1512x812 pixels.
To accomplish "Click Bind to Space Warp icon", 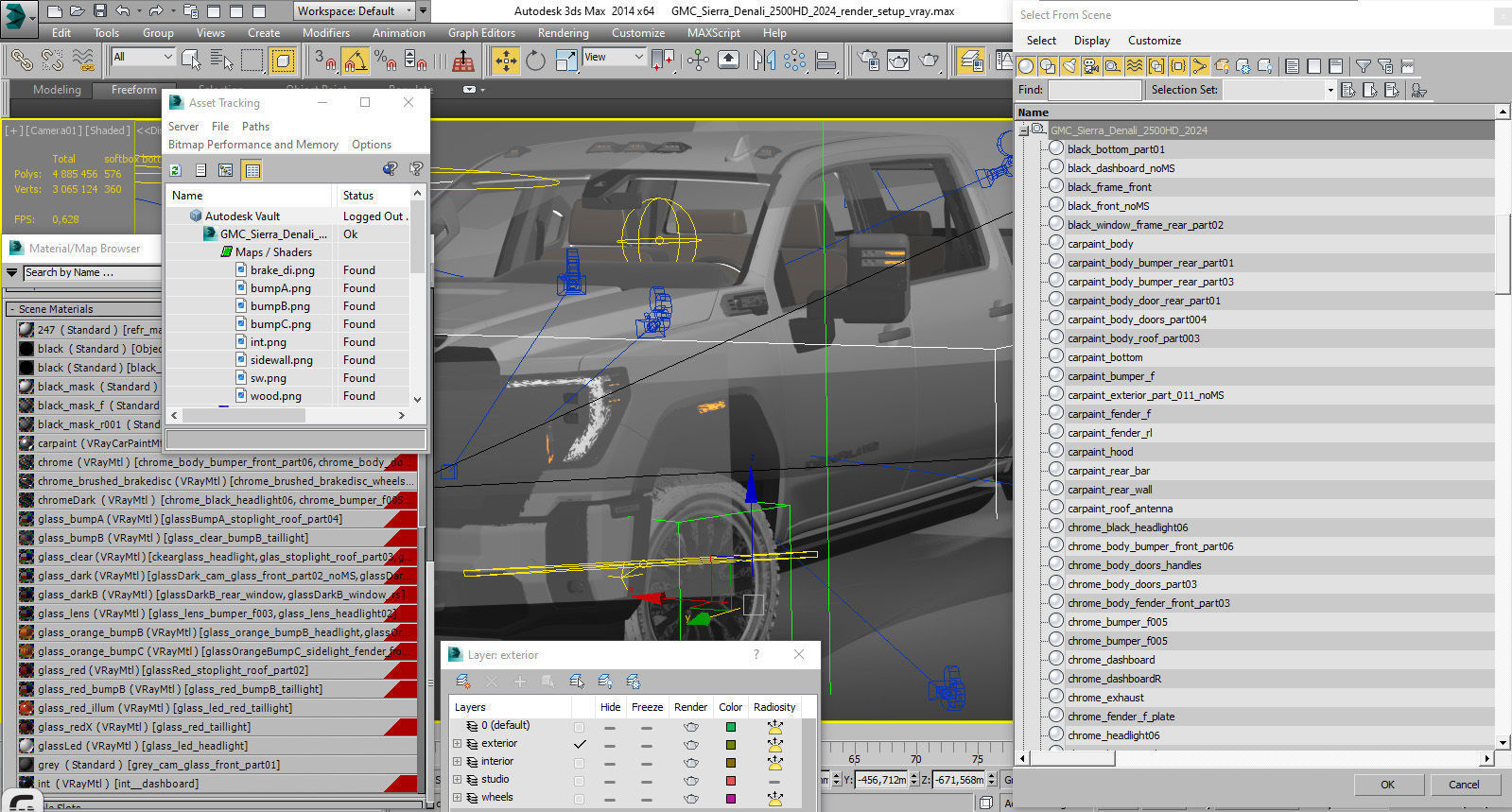I will click(x=83, y=60).
